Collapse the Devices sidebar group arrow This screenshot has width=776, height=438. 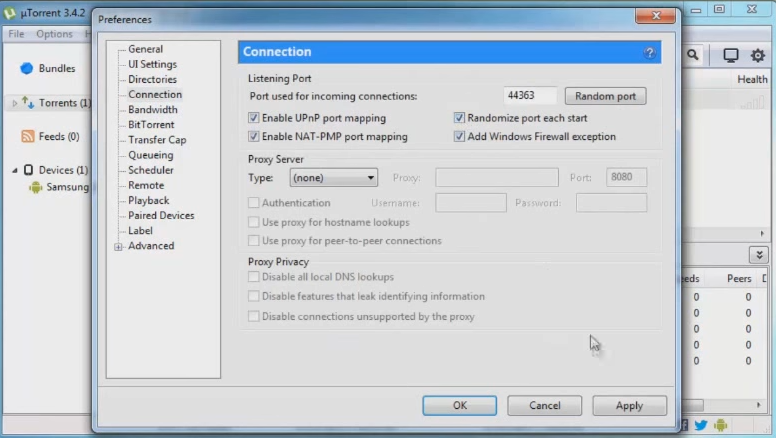click(x=14, y=170)
